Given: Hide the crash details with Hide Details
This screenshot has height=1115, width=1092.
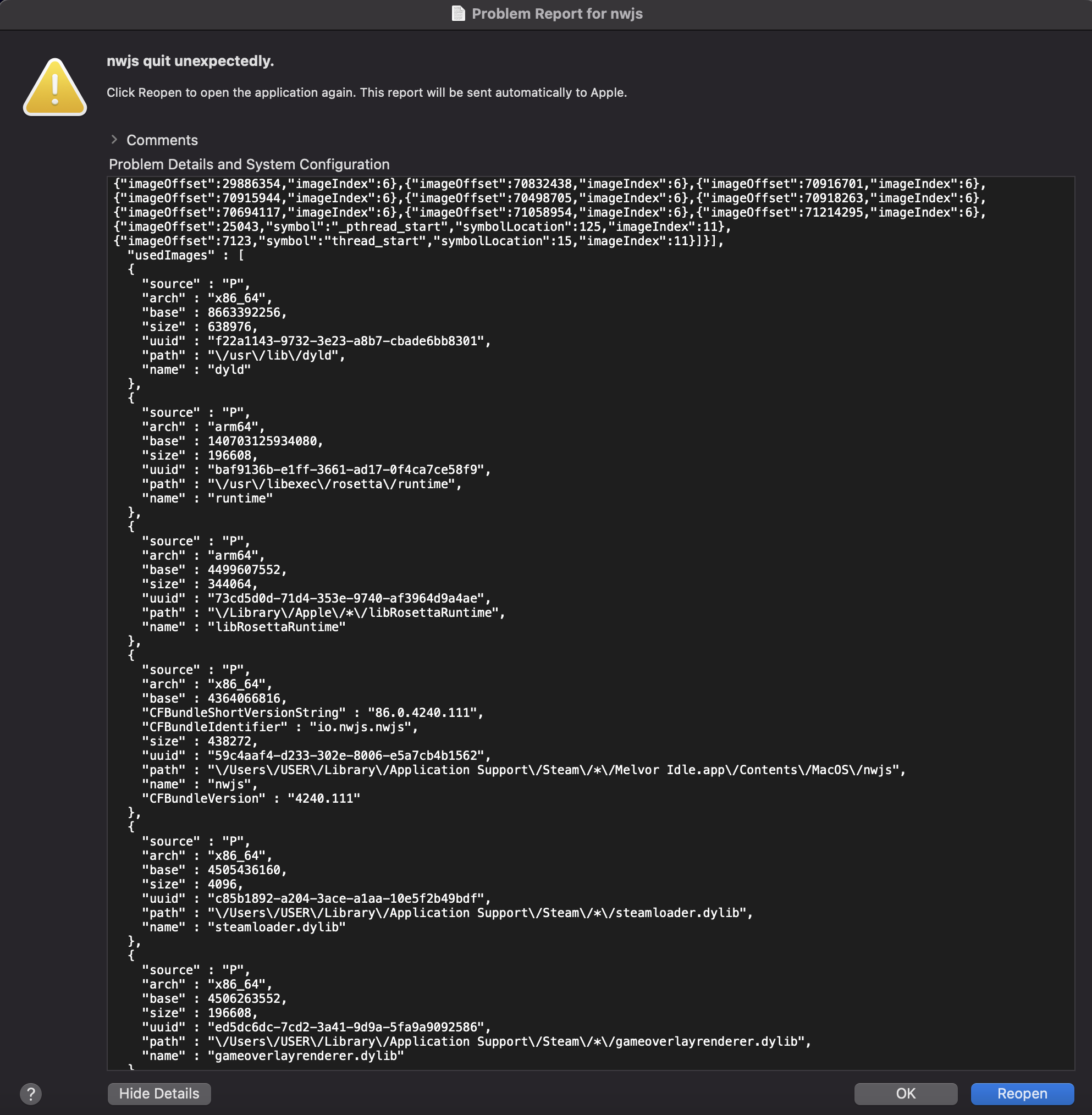Looking at the screenshot, I should (x=159, y=1093).
